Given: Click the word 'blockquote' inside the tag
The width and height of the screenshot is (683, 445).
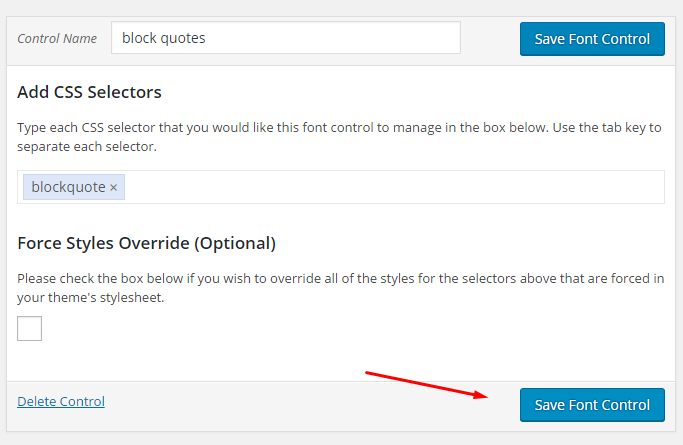Looking at the screenshot, I should pyautogui.click(x=68, y=187).
